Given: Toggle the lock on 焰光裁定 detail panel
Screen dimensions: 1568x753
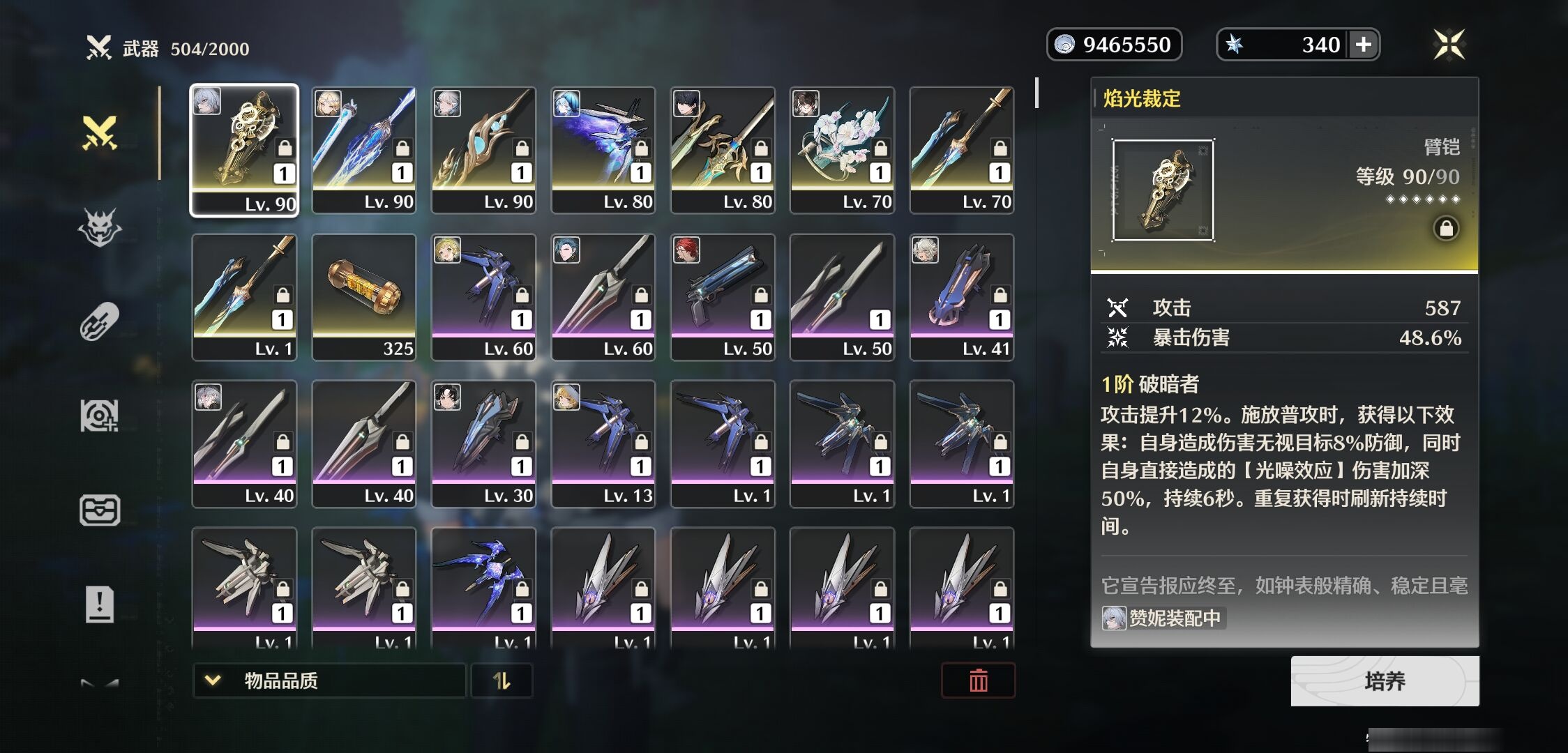Looking at the screenshot, I should [x=1446, y=228].
